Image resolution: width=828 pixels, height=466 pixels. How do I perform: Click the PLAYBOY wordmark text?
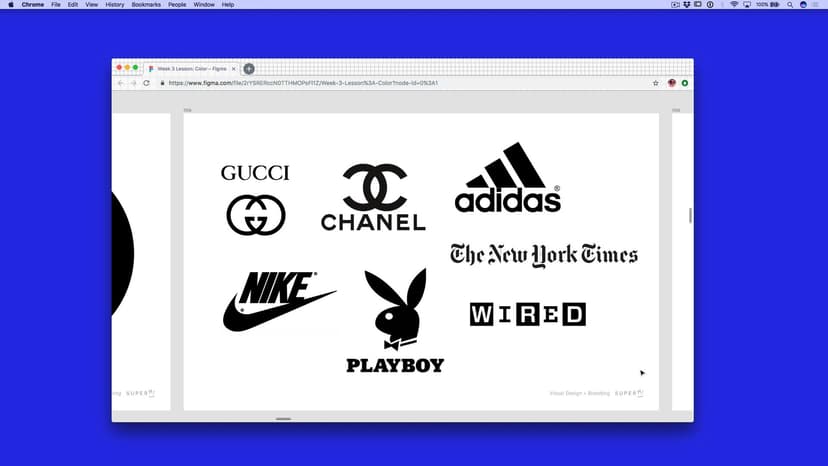tap(395, 366)
